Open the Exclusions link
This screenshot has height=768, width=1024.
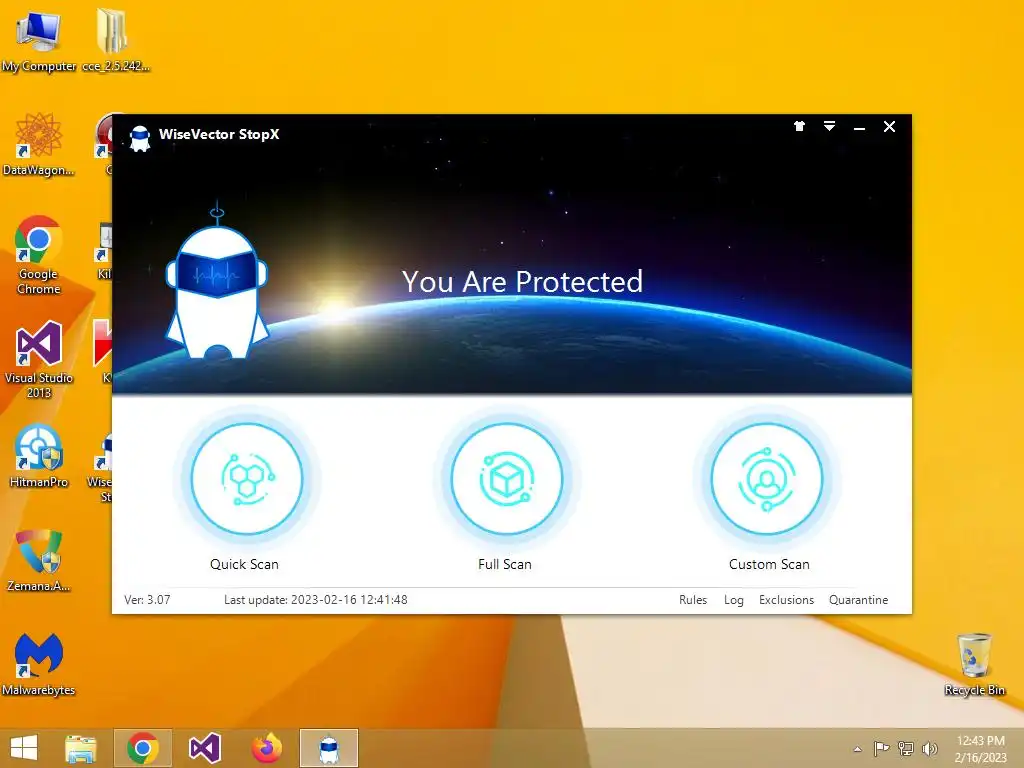(x=786, y=600)
